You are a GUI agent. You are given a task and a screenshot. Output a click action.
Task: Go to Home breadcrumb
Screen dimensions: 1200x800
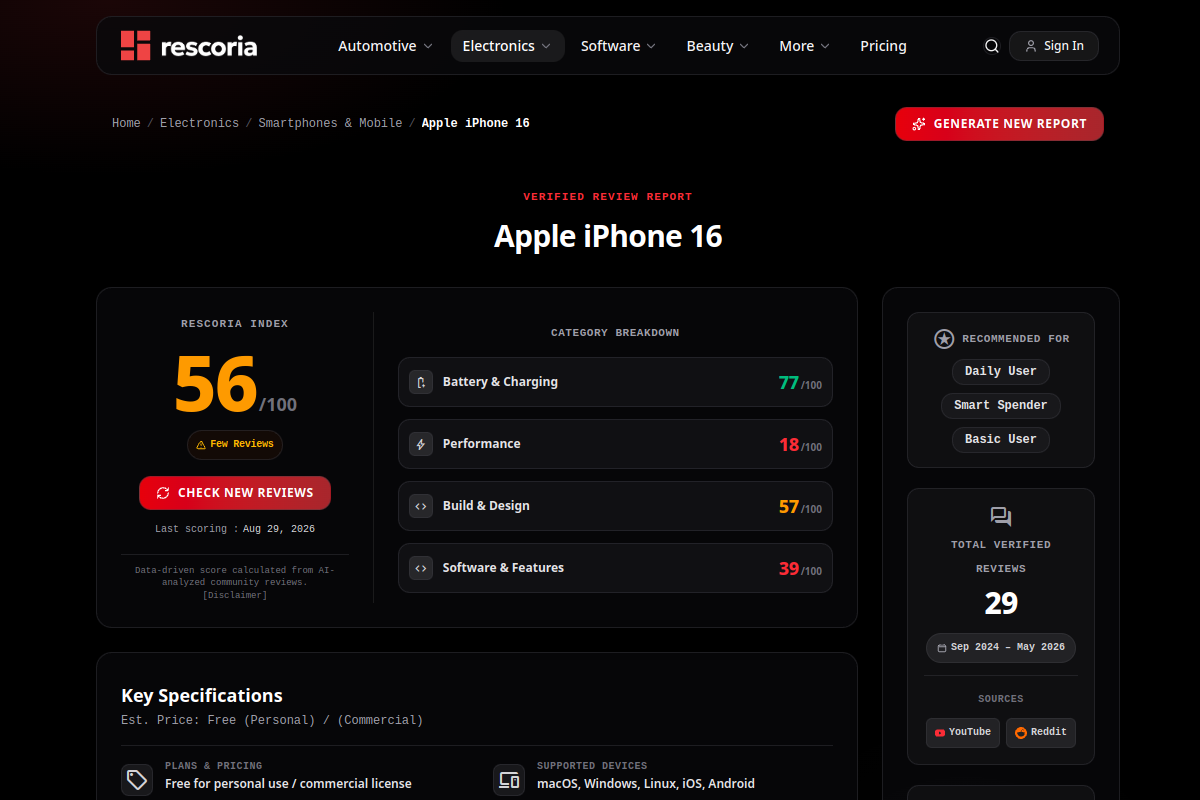(x=126, y=123)
